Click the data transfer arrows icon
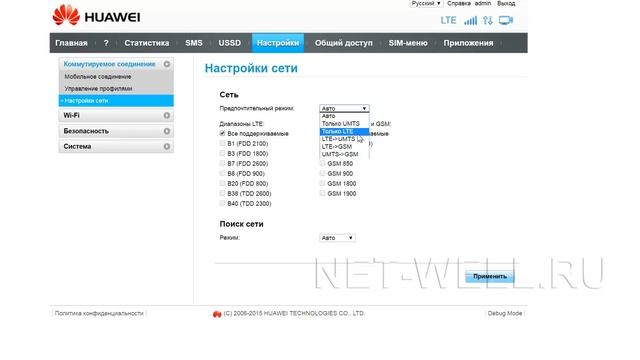This screenshot has width=640, height=360. click(488, 20)
